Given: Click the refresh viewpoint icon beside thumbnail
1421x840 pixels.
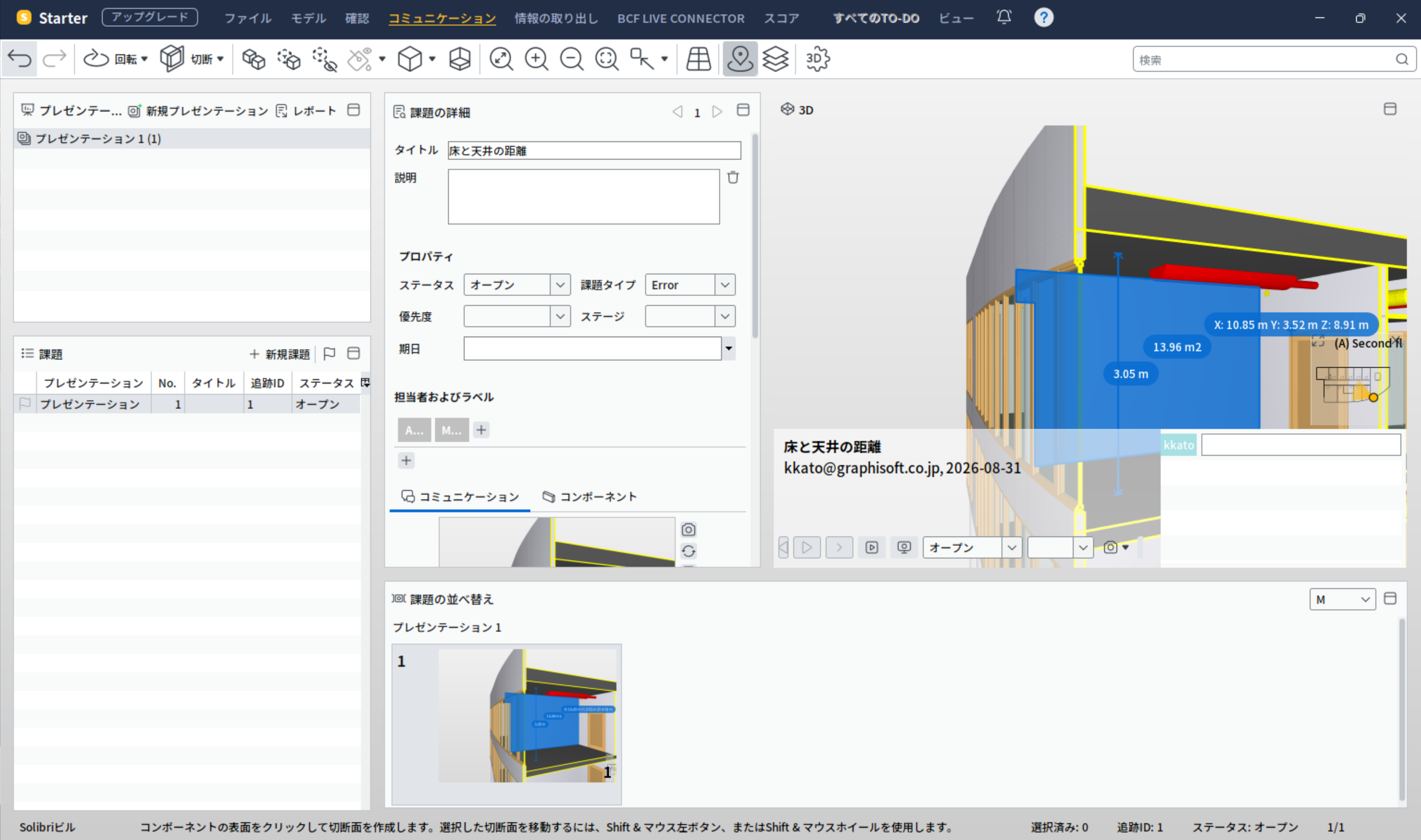Looking at the screenshot, I should point(688,551).
